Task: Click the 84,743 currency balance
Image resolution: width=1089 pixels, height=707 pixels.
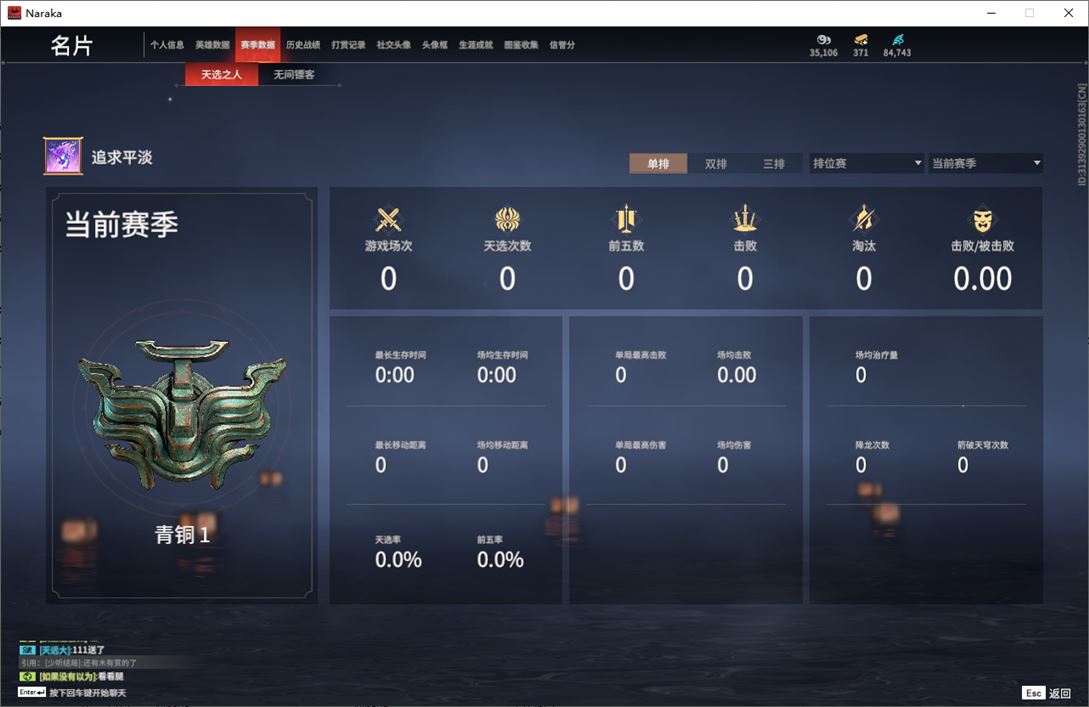Action: tap(897, 53)
